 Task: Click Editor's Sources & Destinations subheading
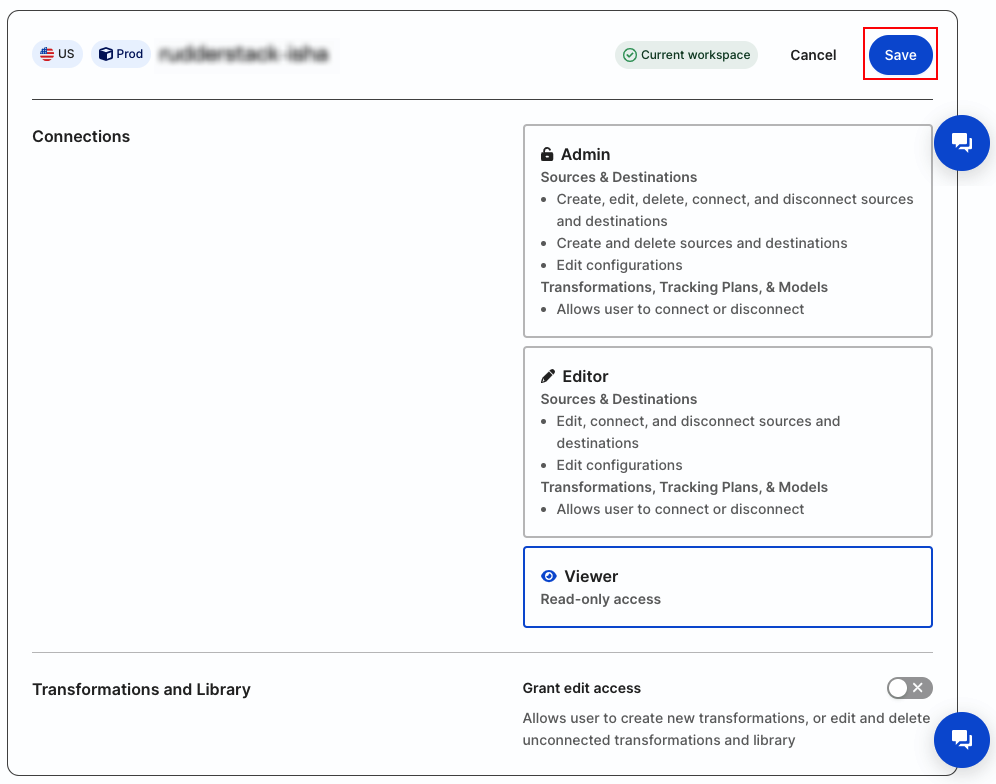click(618, 399)
